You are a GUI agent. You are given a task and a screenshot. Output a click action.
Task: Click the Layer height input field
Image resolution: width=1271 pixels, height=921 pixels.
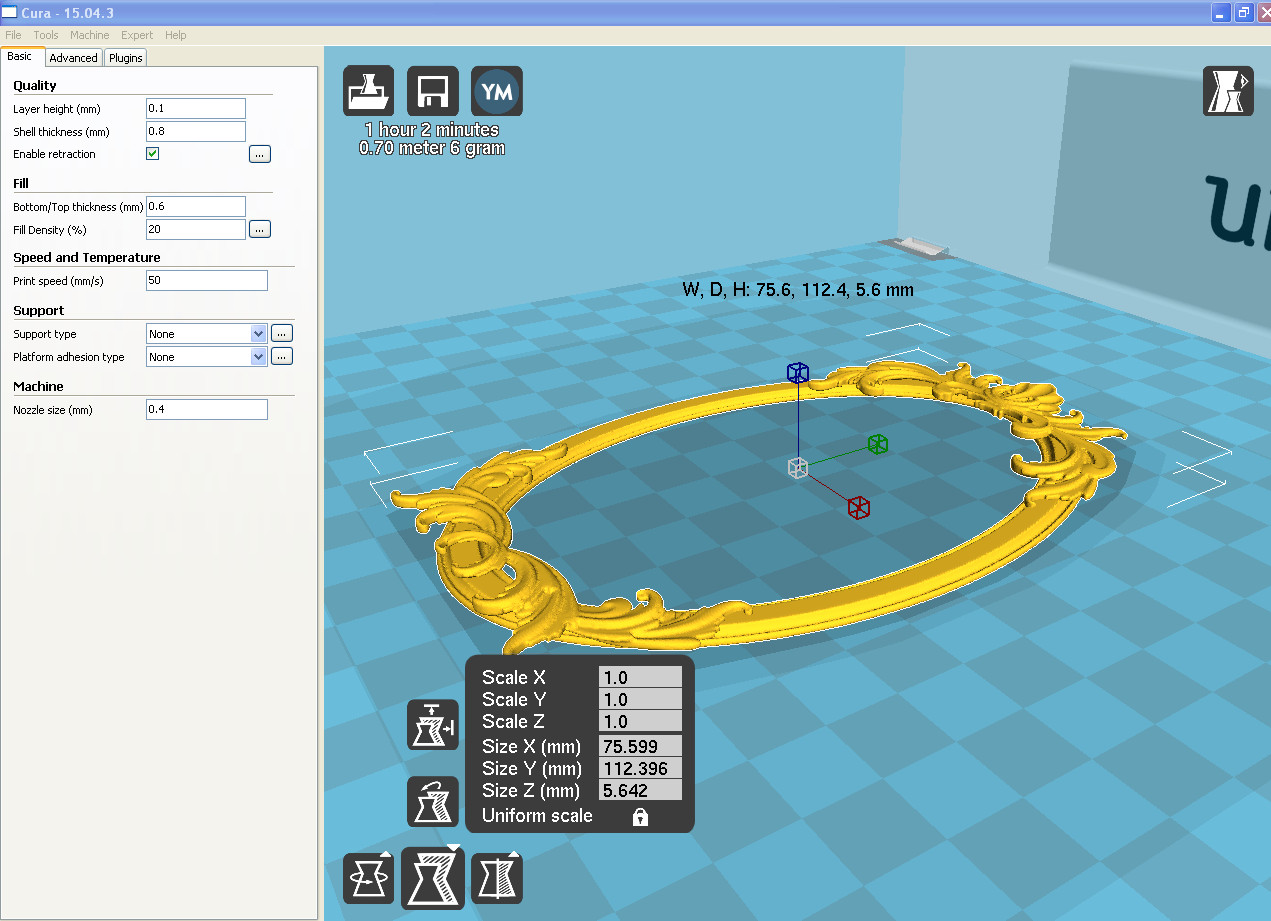(x=196, y=108)
